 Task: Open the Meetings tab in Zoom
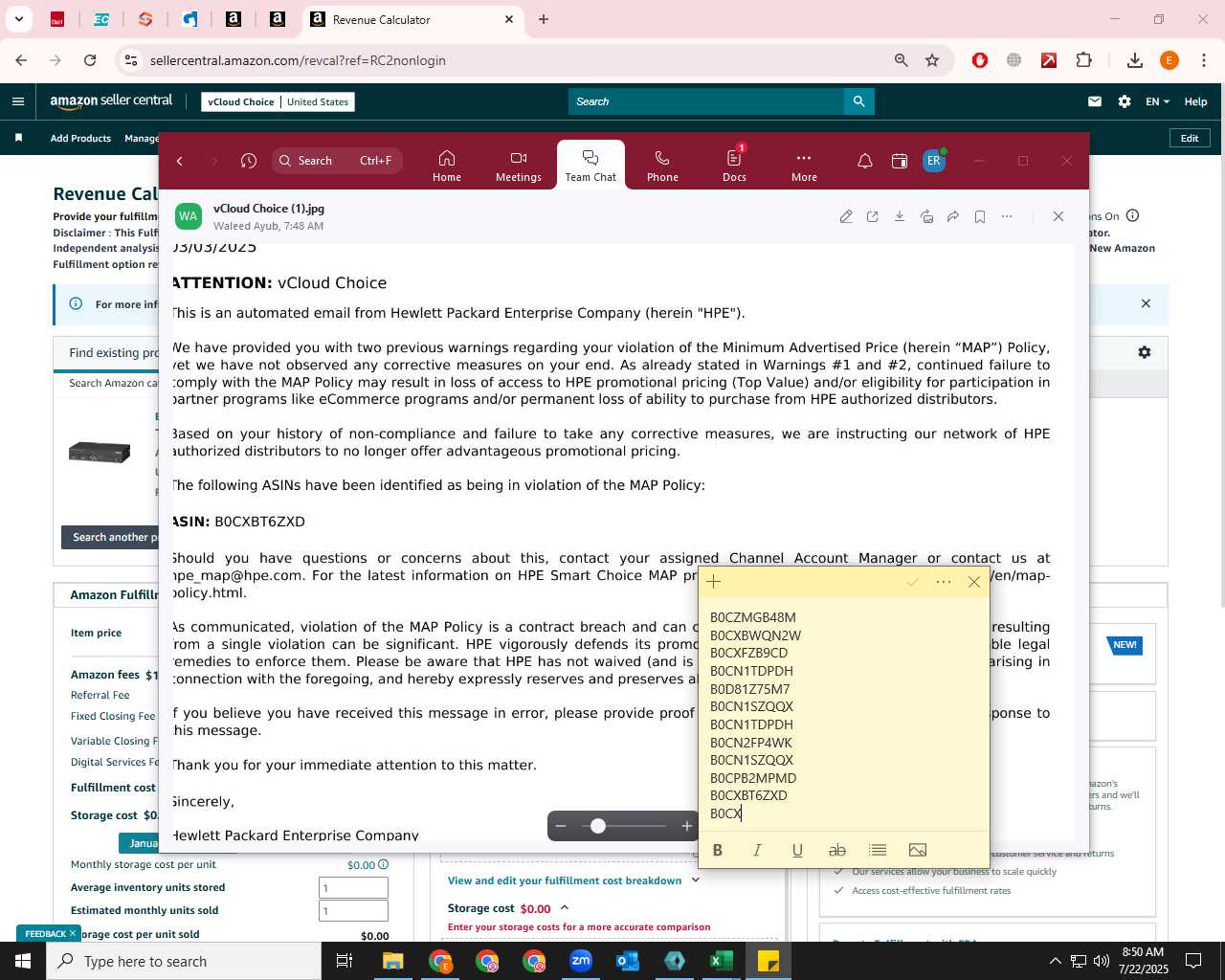point(519,165)
